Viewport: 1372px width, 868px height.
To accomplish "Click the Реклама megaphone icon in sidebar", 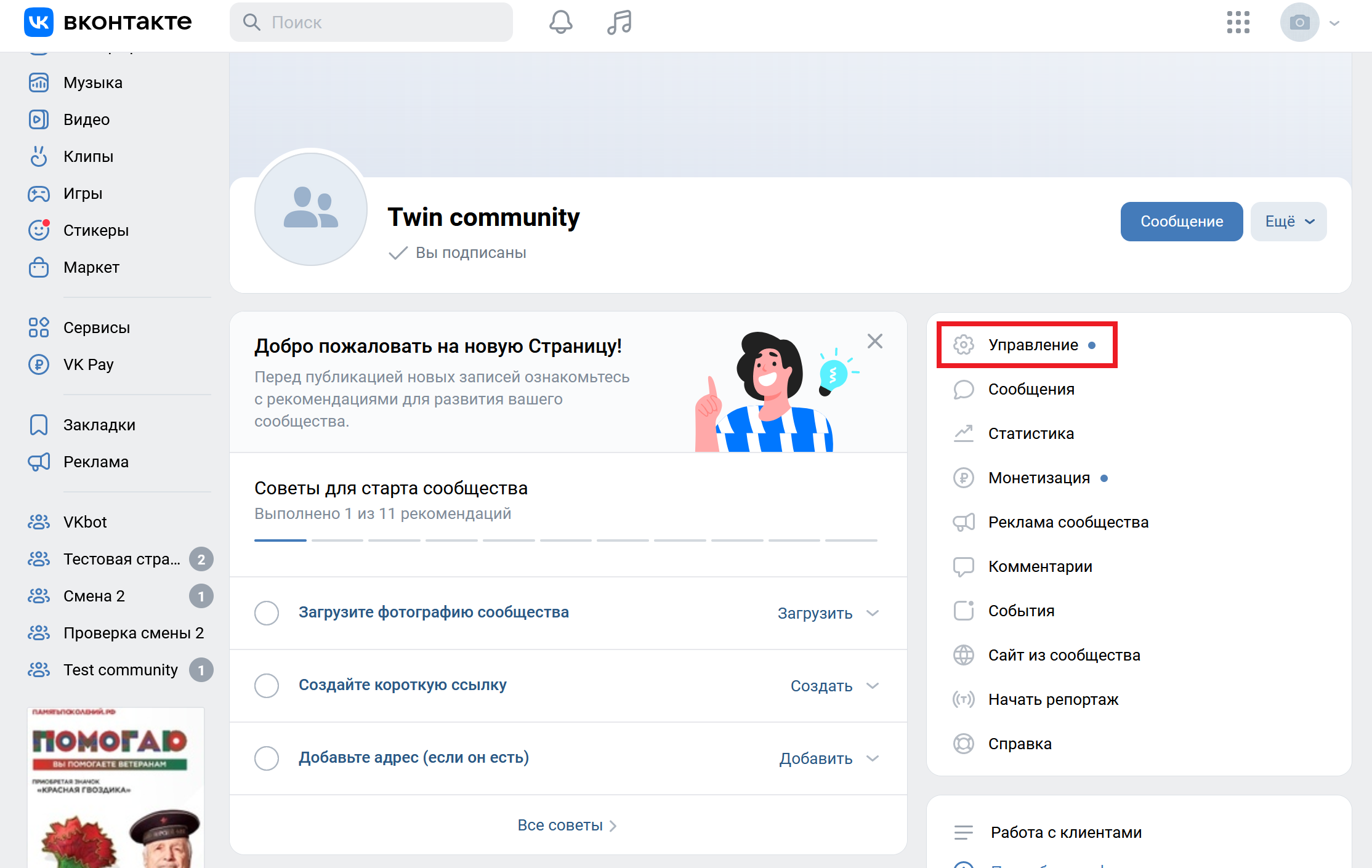I will [x=39, y=462].
